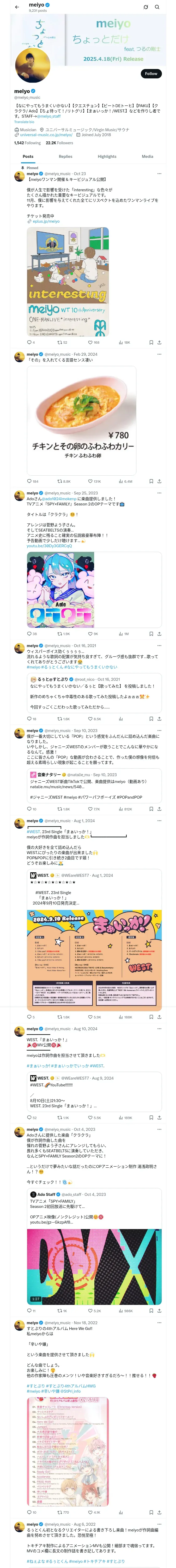This screenshot has width=176, height=1568.
Task: Follow the meiyo account
Action: click(150, 74)
